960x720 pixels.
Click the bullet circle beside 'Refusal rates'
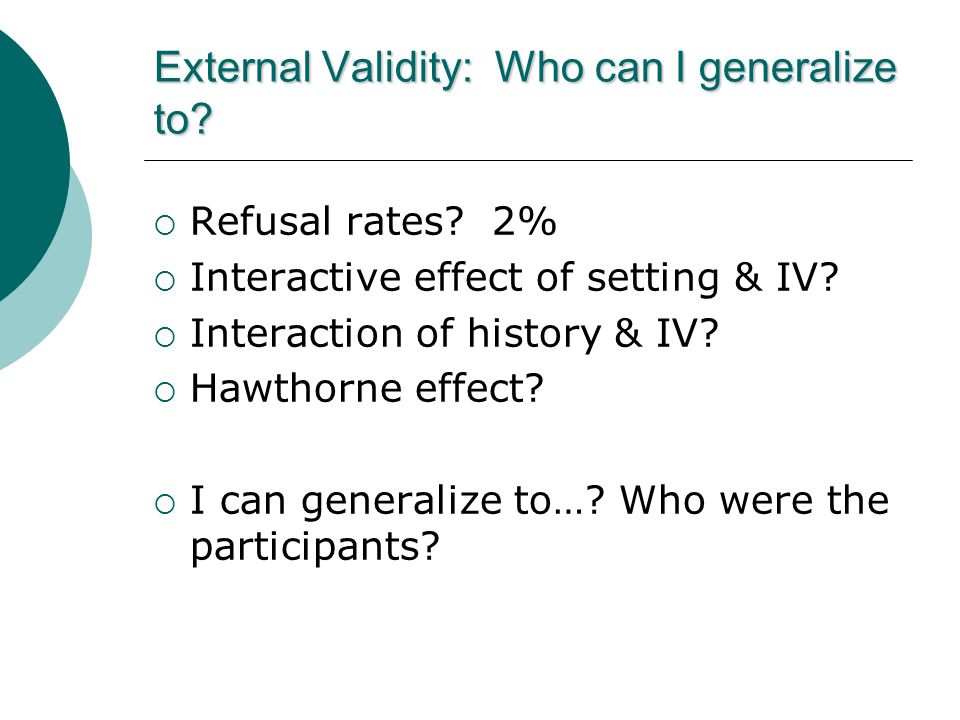pyautogui.click(x=165, y=225)
